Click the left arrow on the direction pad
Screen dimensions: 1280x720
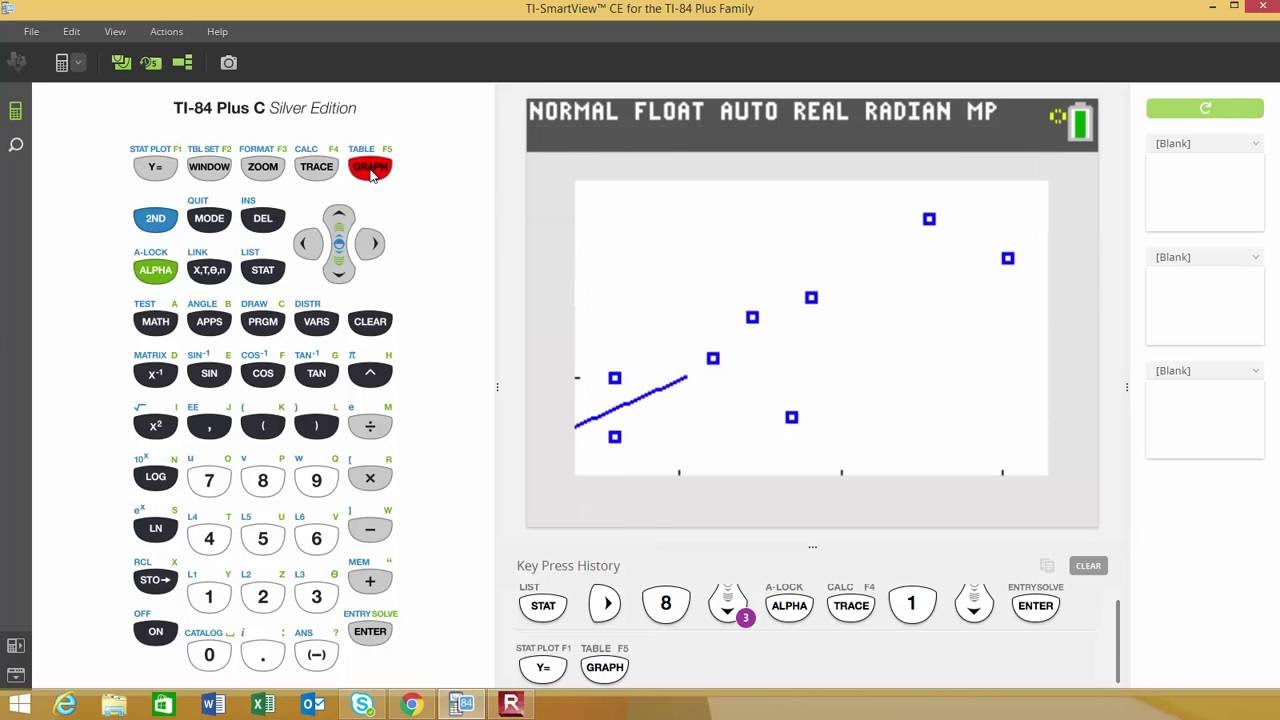pyautogui.click(x=307, y=243)
